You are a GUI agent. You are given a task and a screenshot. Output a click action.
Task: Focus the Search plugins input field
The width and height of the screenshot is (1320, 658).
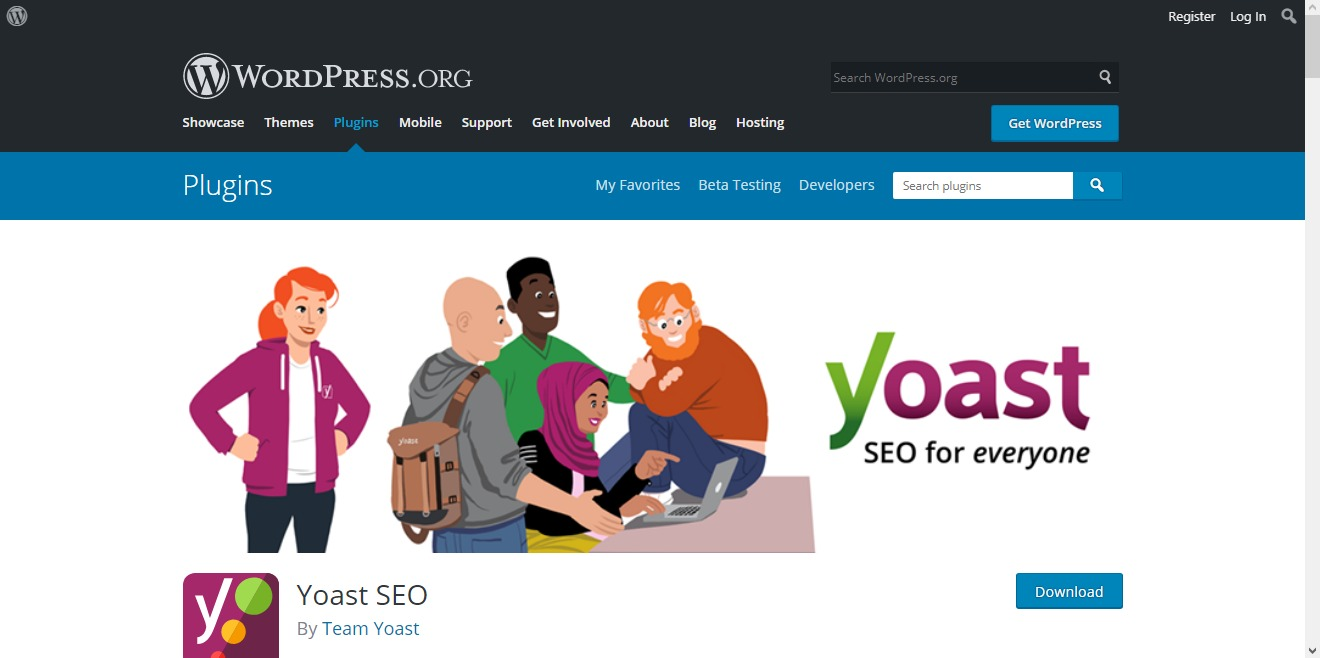pos(983,185)
